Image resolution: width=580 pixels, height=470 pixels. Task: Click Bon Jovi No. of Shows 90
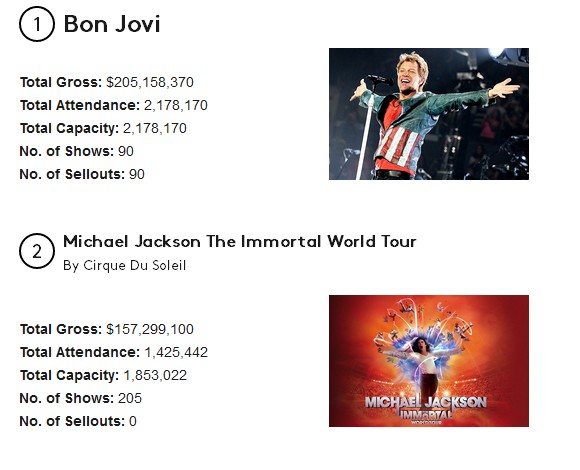77,151
